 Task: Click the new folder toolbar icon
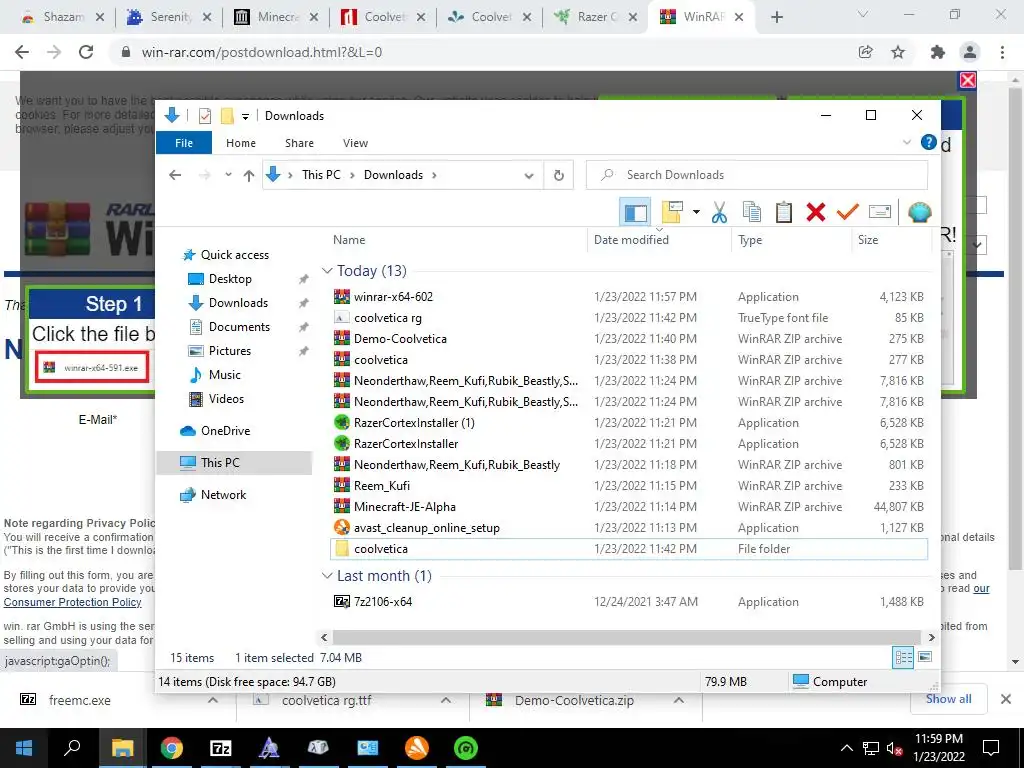[672, 212]
